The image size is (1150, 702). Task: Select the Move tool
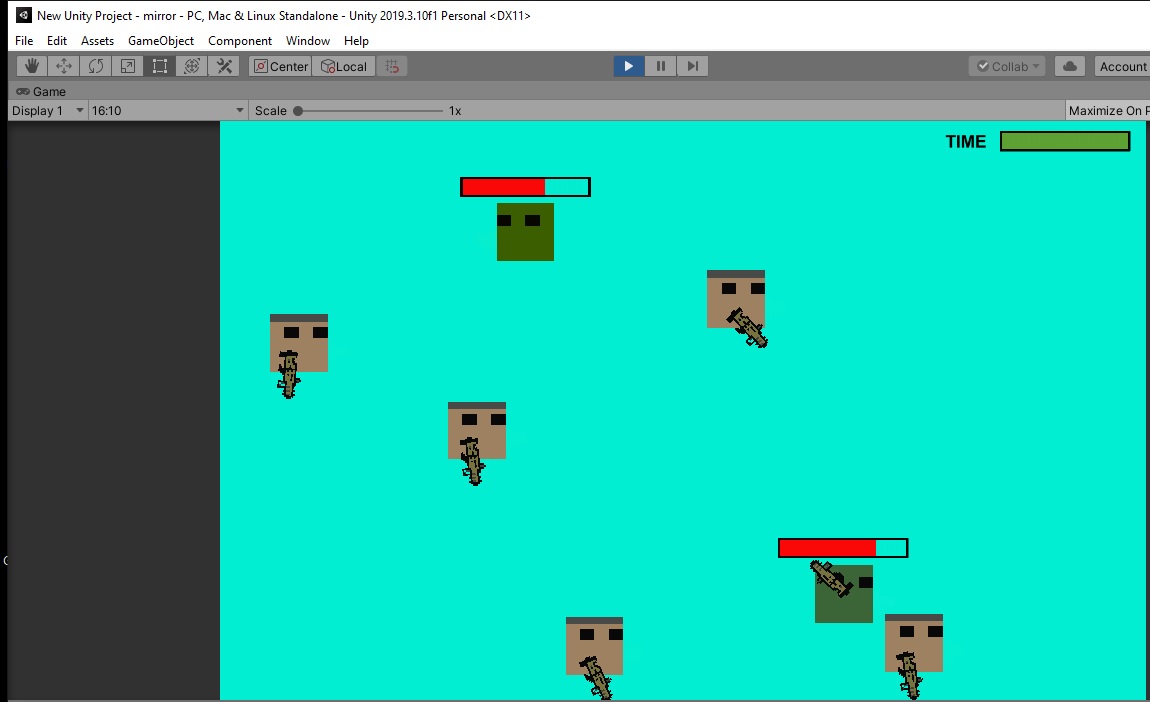coord(64,66)
